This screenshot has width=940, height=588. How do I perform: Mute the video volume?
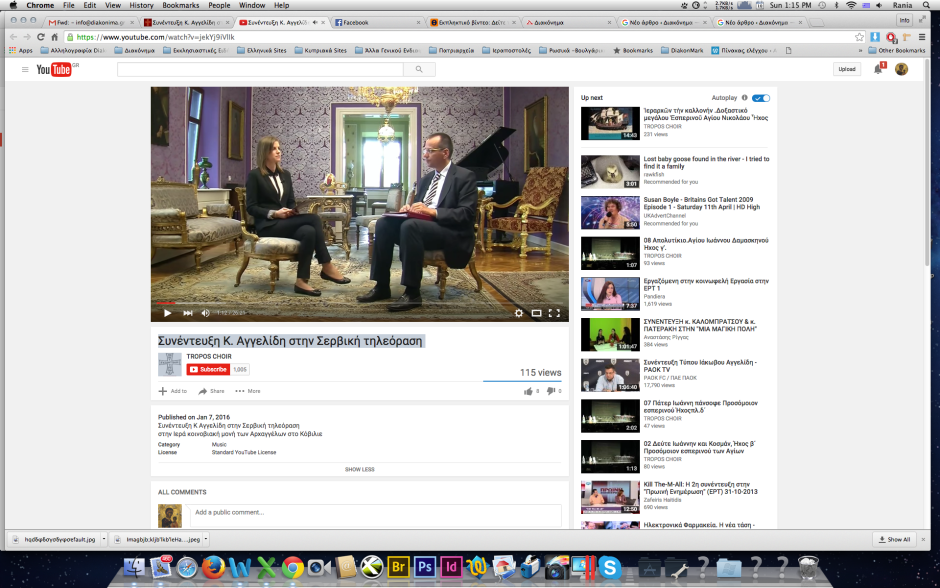tap(205, 313)
